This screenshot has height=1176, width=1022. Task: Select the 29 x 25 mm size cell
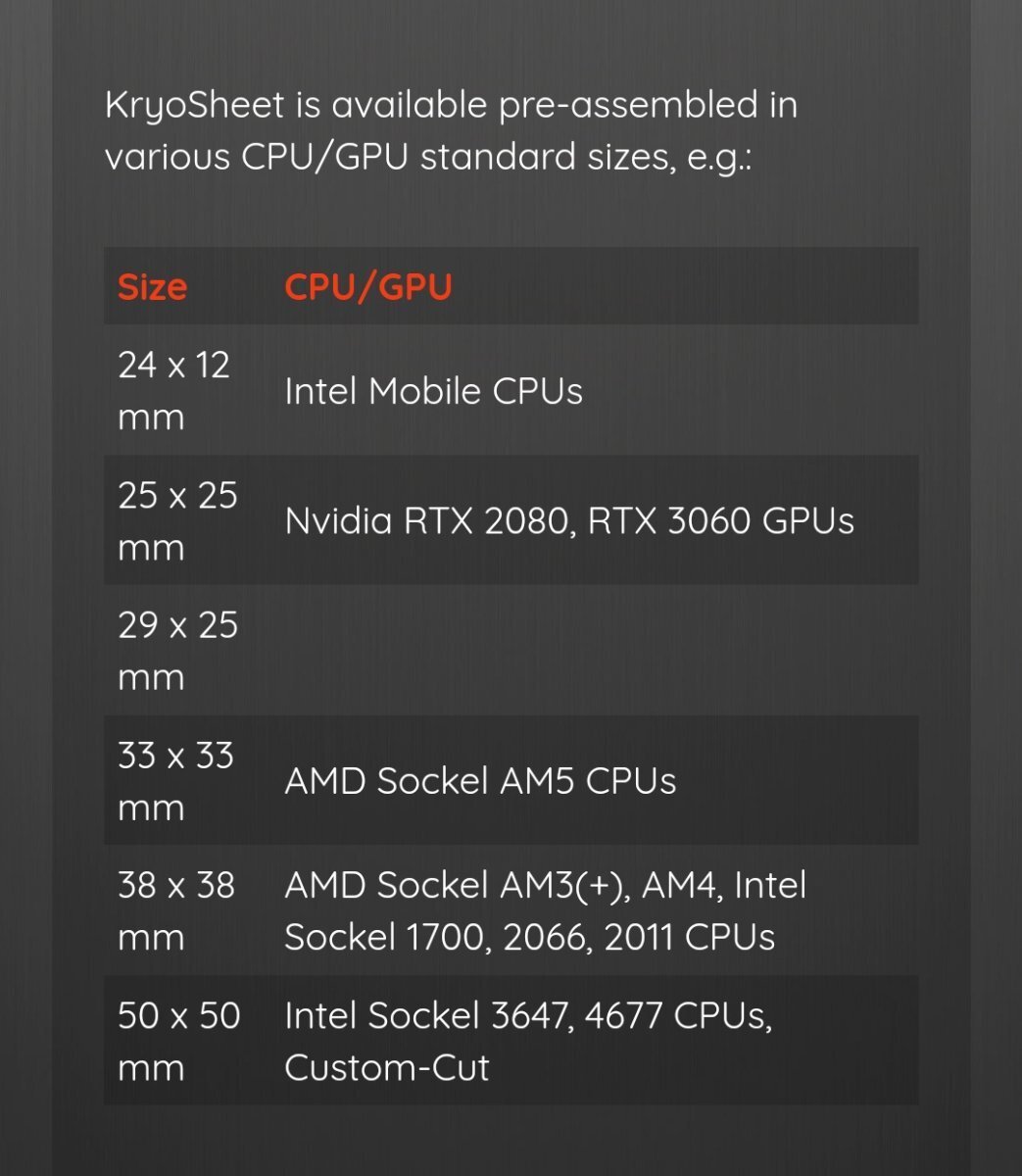177,651
